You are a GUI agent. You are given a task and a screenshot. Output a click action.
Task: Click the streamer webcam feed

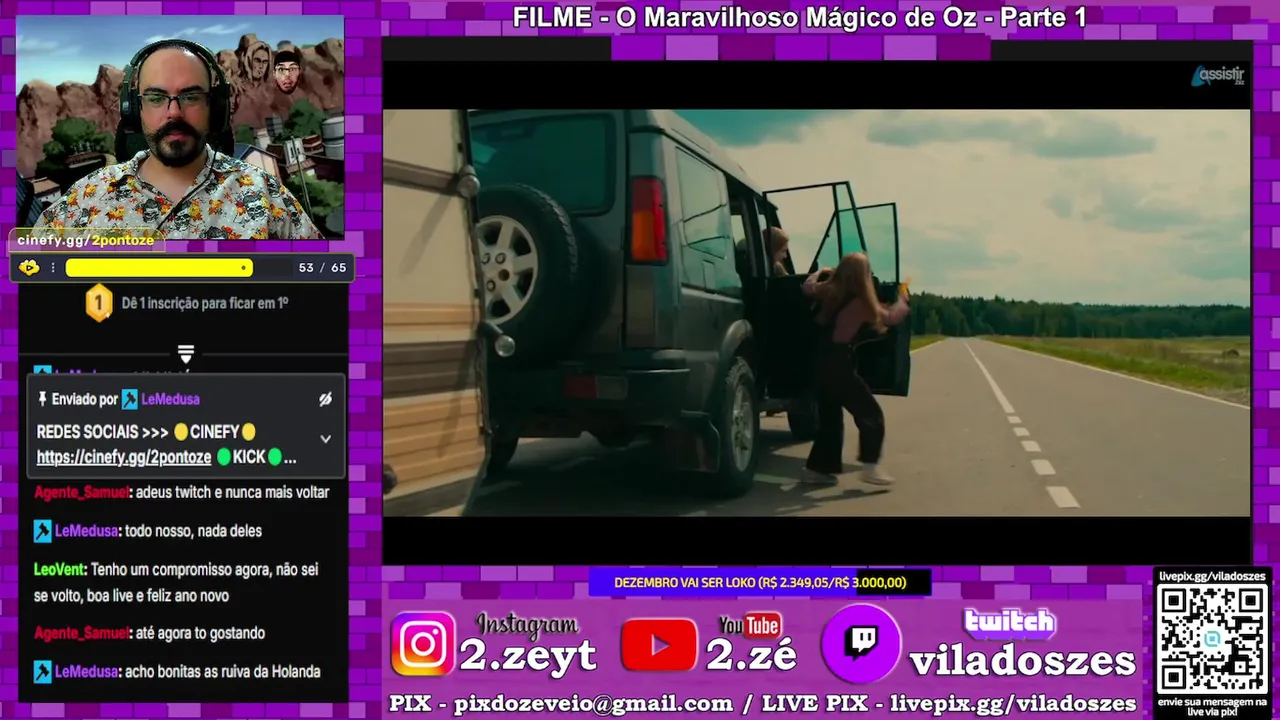click(x=180, y=127)
